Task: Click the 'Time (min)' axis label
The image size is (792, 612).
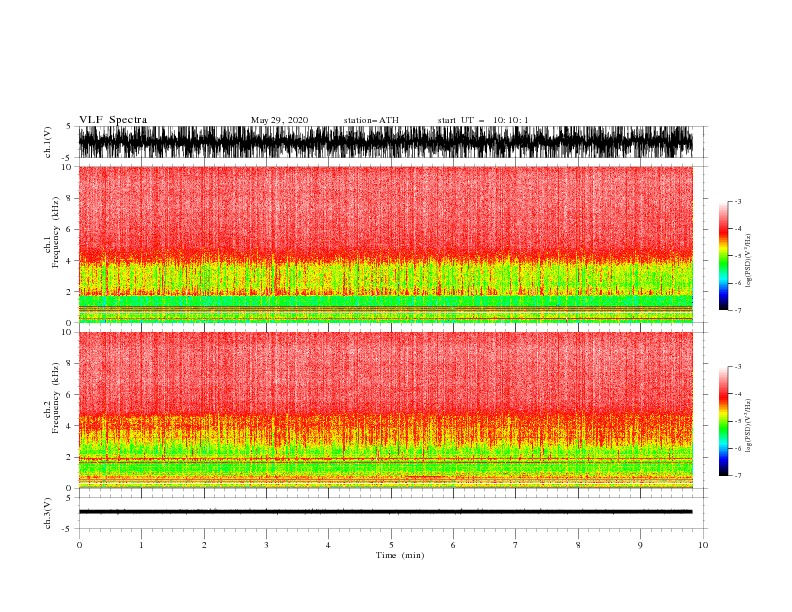Action: pyautogui.click(x=400, y=555)
